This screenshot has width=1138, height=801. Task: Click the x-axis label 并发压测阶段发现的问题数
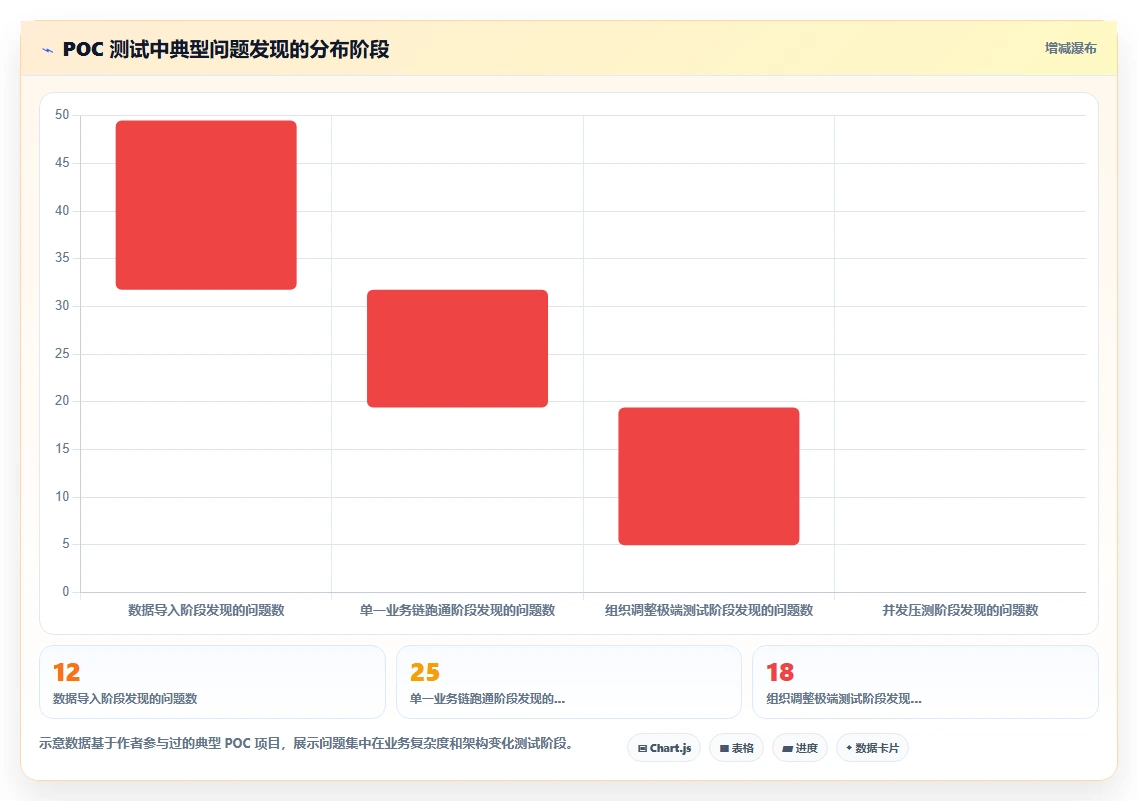point(960,610)
